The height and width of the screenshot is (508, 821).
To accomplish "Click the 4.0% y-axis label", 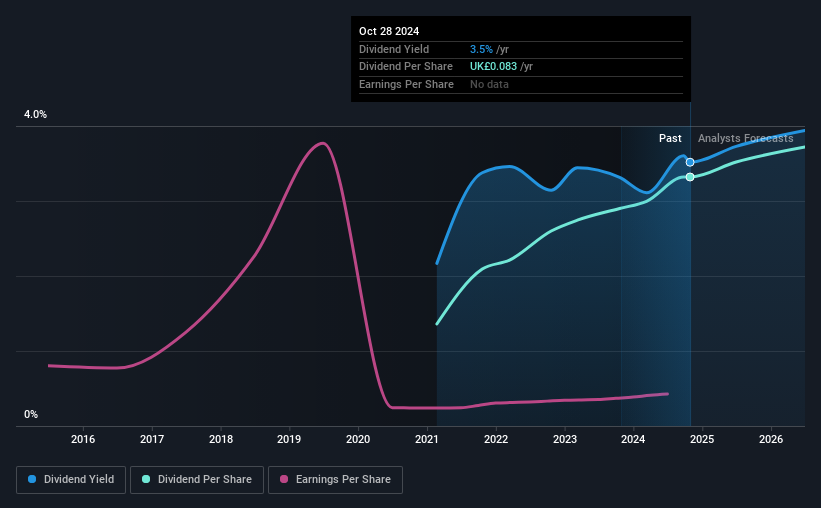I will [35, 115].
